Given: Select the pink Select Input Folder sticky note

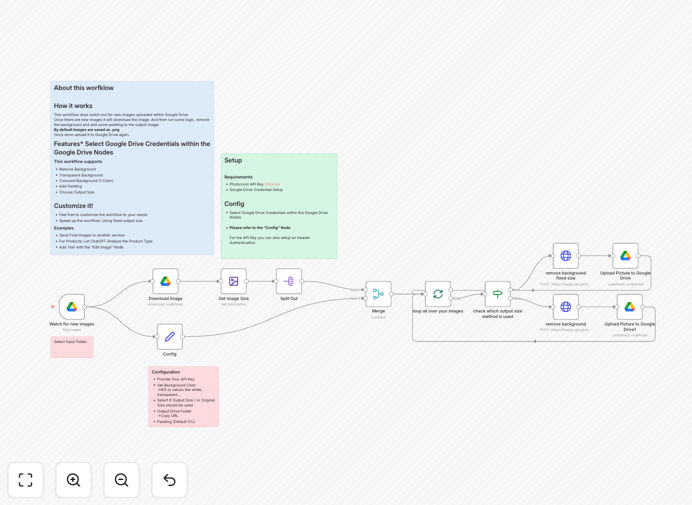Looking at the screenshot, I should coord(72,347).
